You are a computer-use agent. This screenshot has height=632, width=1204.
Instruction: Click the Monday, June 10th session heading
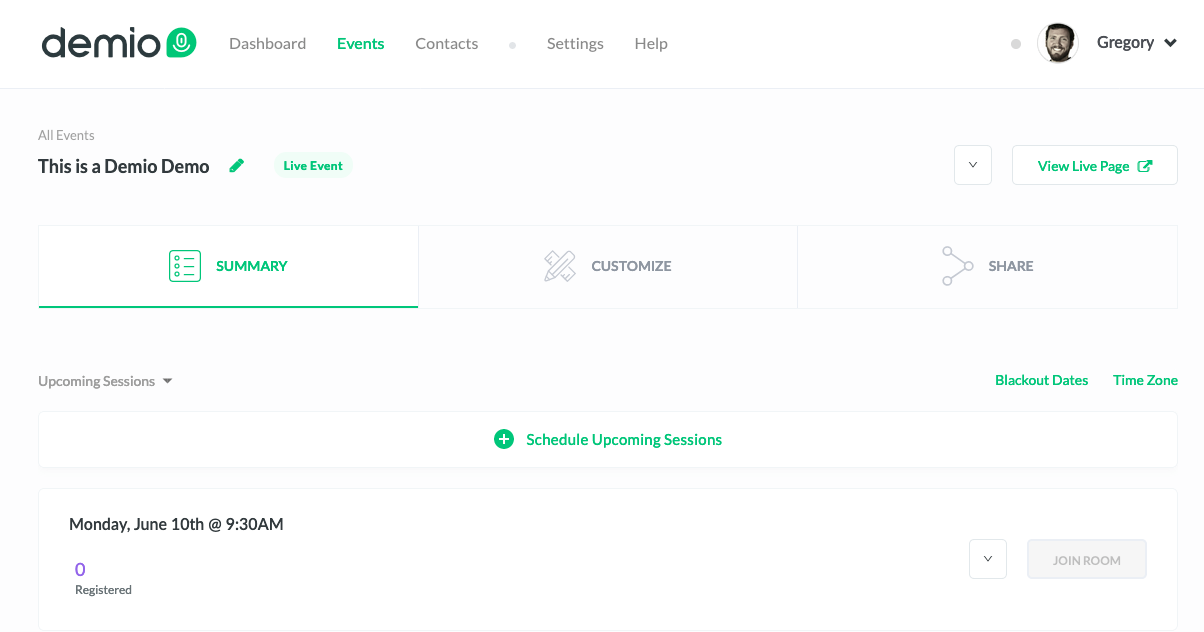(x=176, y=524)
